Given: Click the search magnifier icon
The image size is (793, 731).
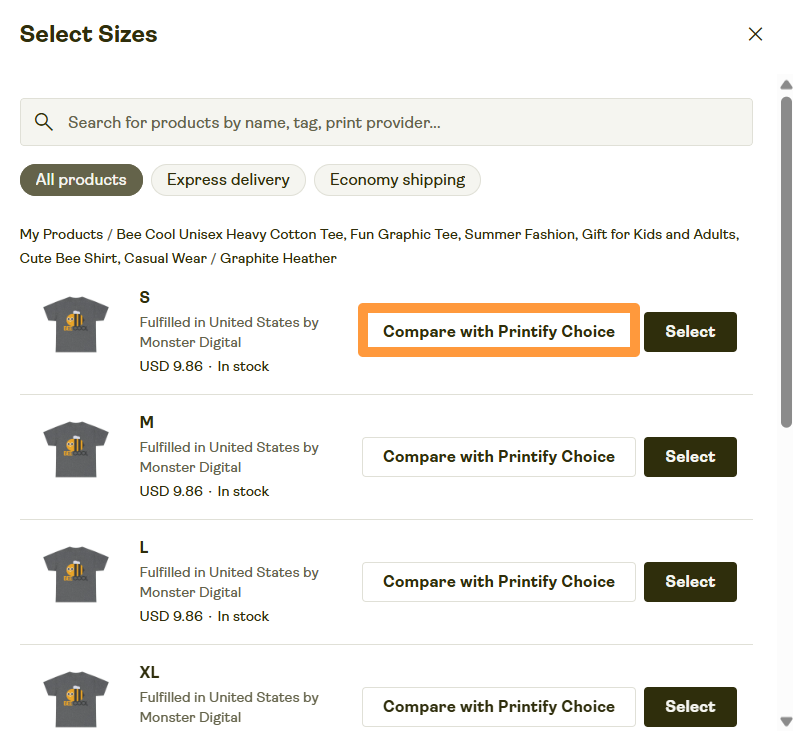Looking at the screenshot, I should click(44, 122).
